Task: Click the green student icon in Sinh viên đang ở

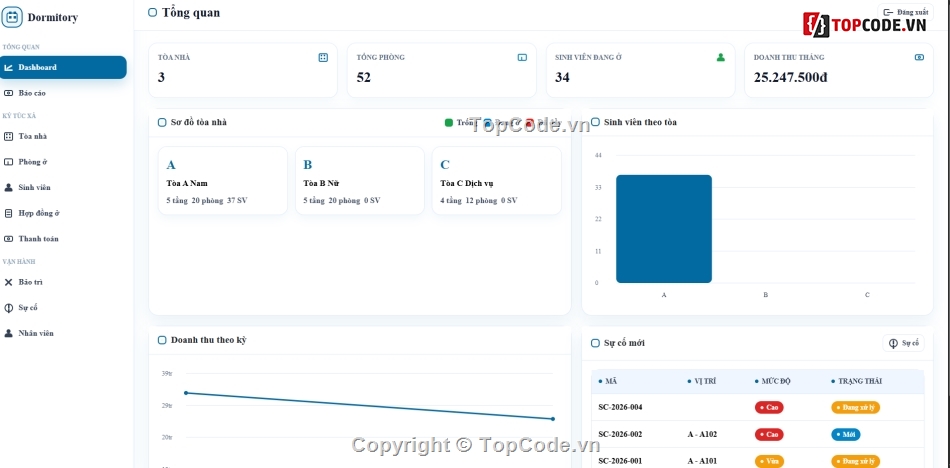Action: point(721,58)
